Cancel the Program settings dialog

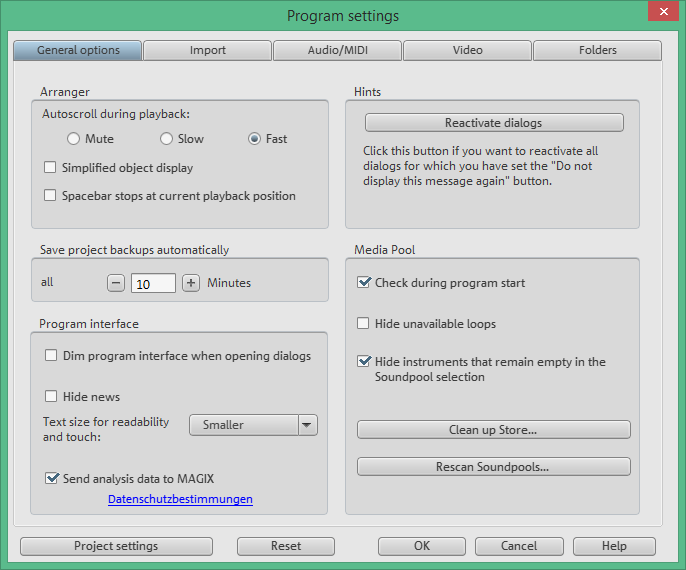coord(519,546)
